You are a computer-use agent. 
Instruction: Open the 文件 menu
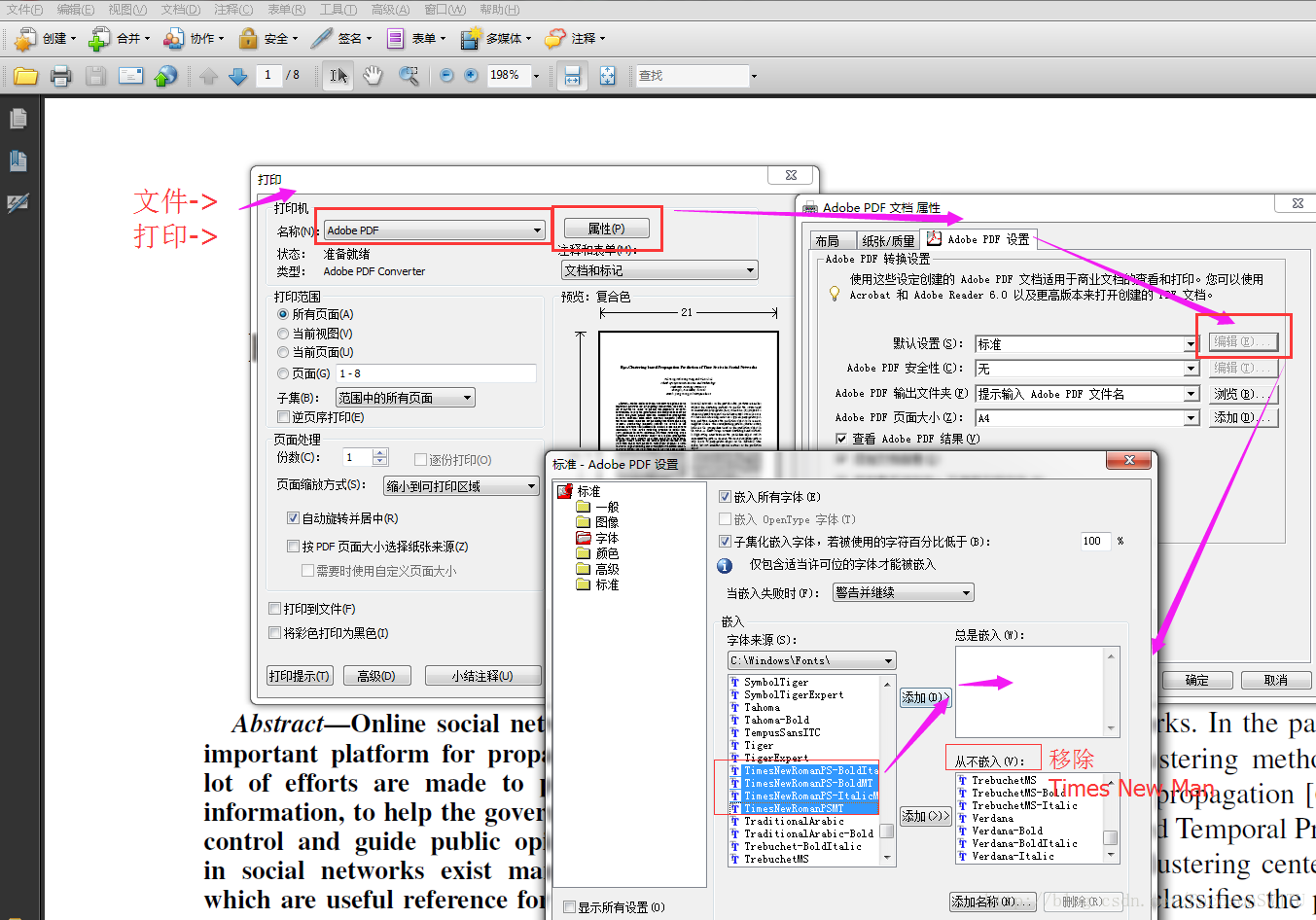point(24,10)
